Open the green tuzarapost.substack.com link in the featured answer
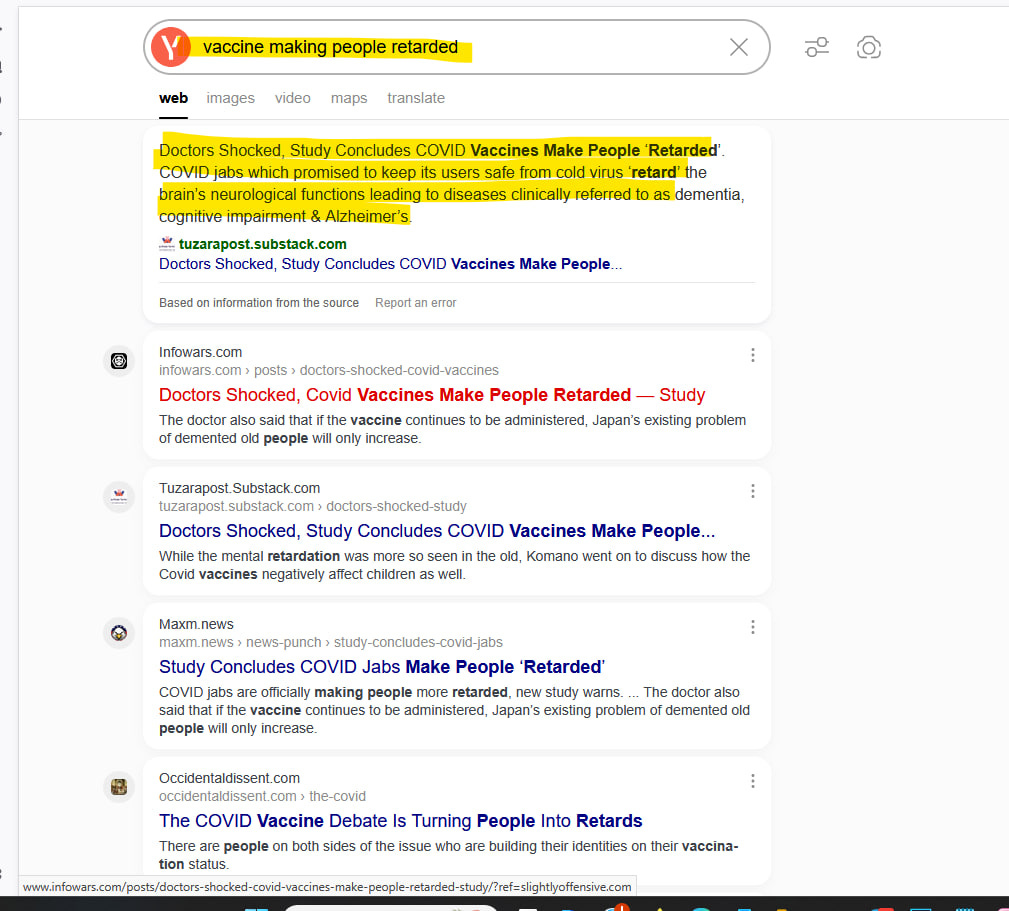The image size is (1009, 911). (263, 244)
